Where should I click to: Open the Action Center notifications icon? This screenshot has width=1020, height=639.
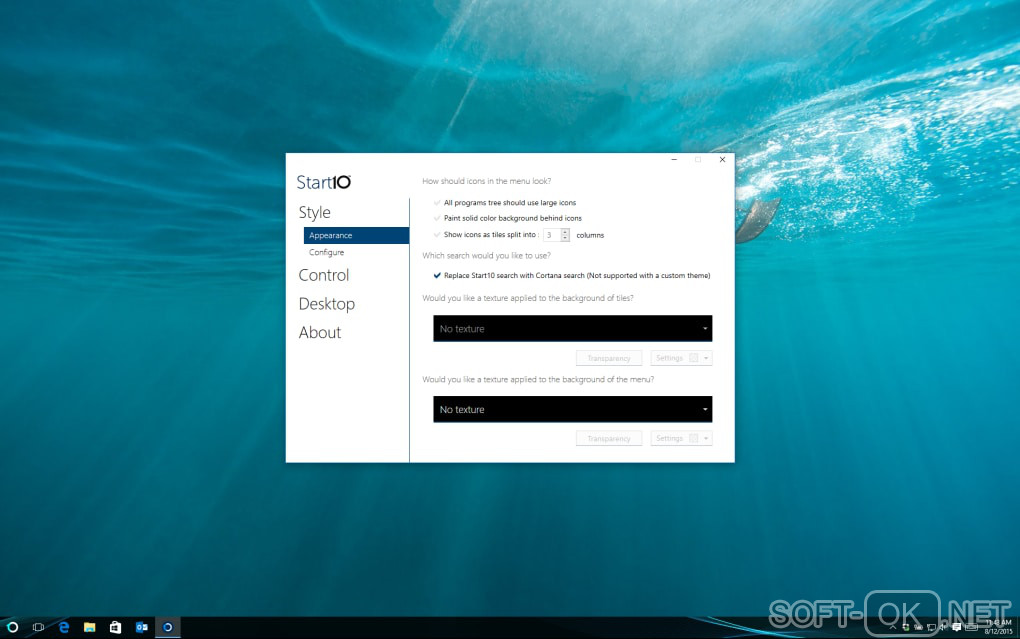(x=956, y=627)
